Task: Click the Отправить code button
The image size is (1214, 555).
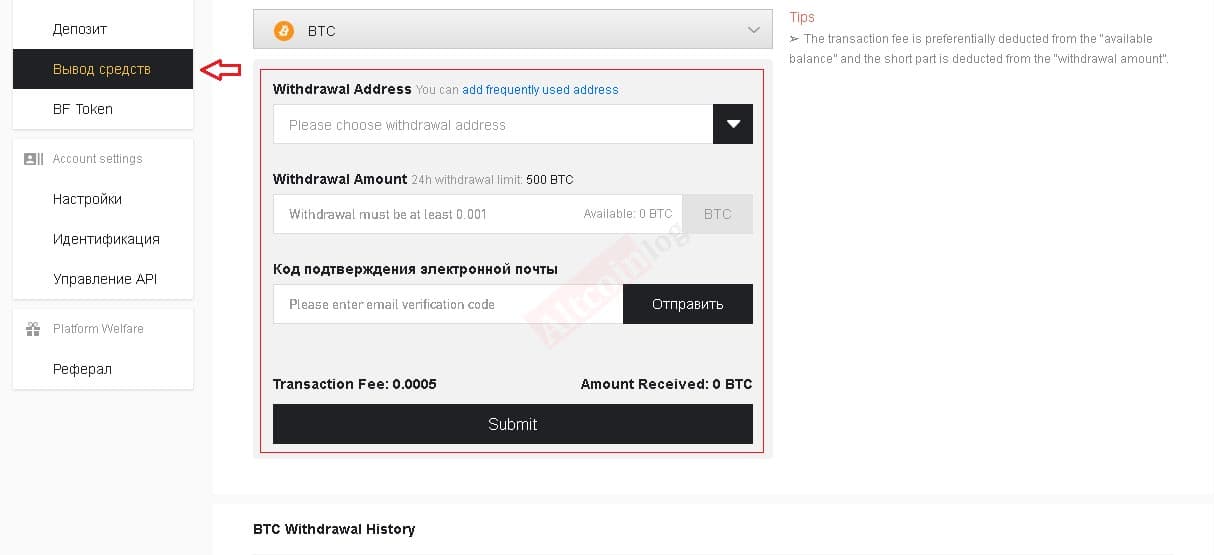Action: [688, 304]
